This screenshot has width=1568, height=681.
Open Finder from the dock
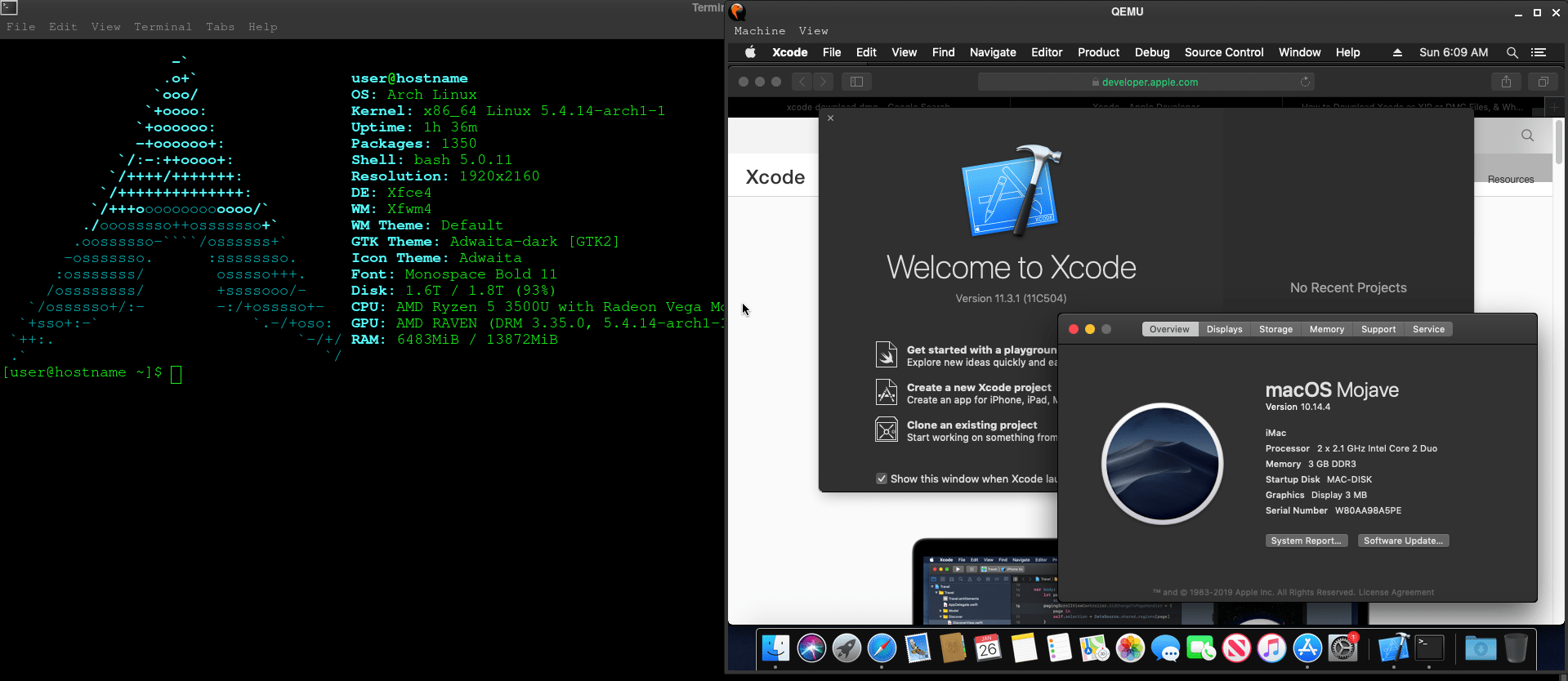pos(775,648)
